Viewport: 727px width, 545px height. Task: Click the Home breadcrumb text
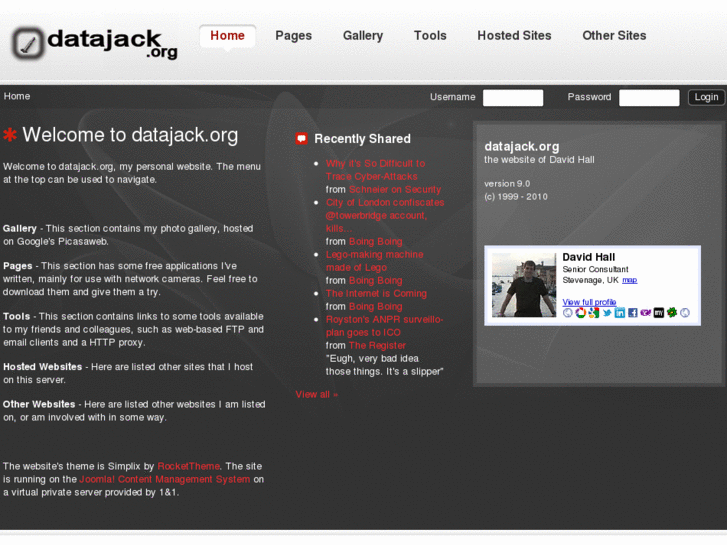coord(17,96)
